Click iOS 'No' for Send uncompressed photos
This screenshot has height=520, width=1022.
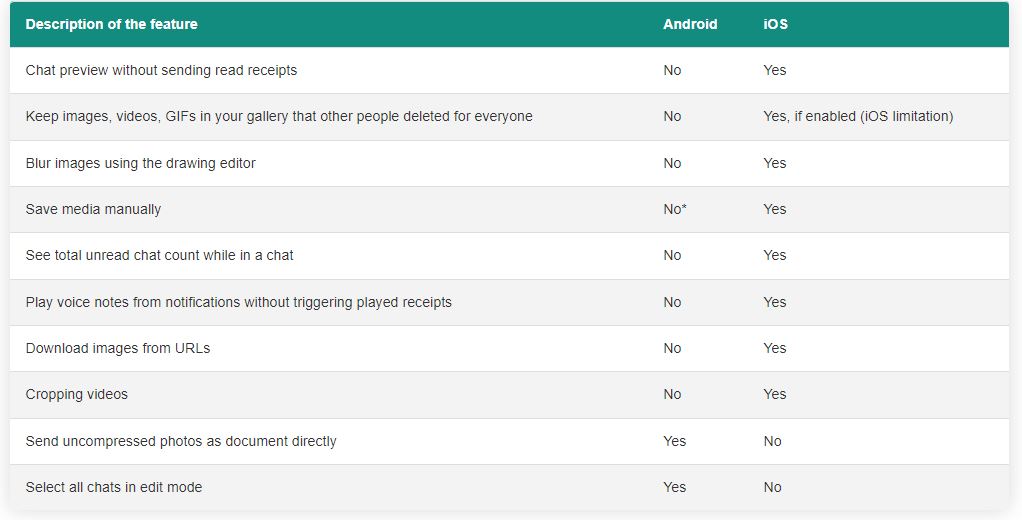pos(772,441)
